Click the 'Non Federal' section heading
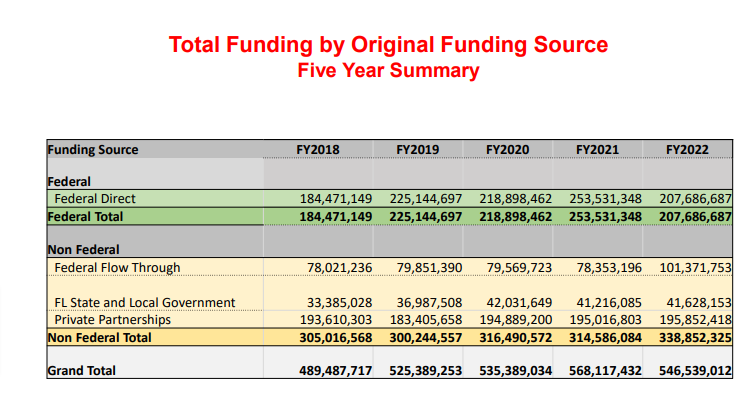The height and width of the screenshot is (394, 749). click(x=84, y=249)
